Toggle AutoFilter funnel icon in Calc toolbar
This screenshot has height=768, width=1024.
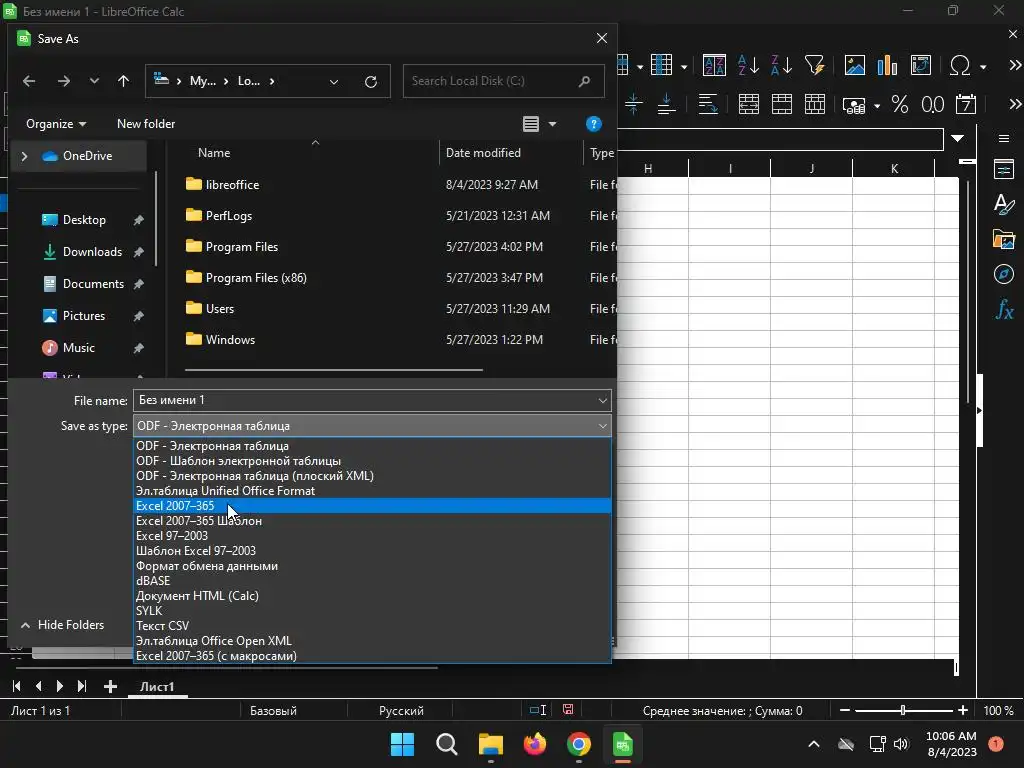814,65
